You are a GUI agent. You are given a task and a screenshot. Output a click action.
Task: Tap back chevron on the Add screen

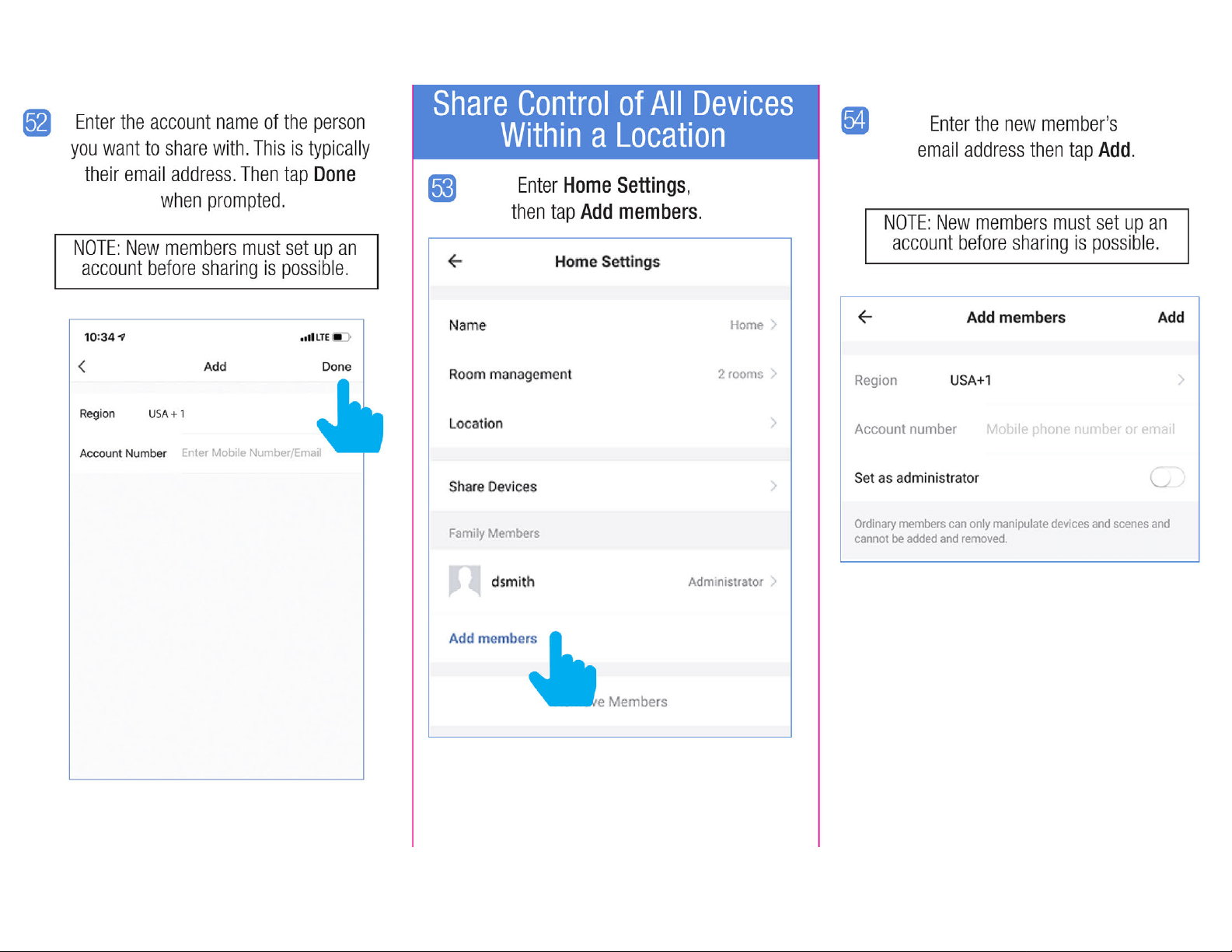tap(82, 366)
